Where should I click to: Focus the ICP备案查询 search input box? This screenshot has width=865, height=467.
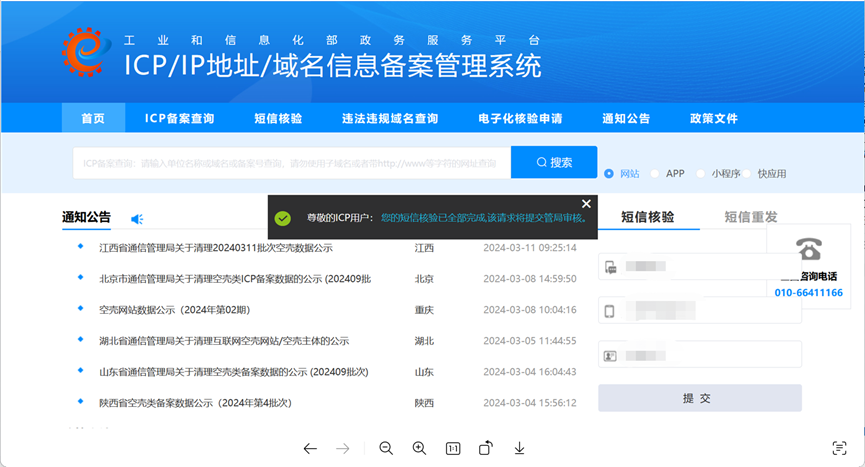pos(292,163)
